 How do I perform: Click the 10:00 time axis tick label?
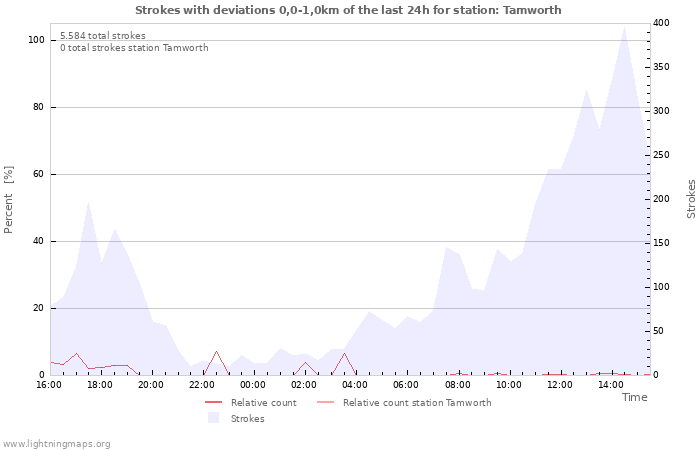pos(509,385)
